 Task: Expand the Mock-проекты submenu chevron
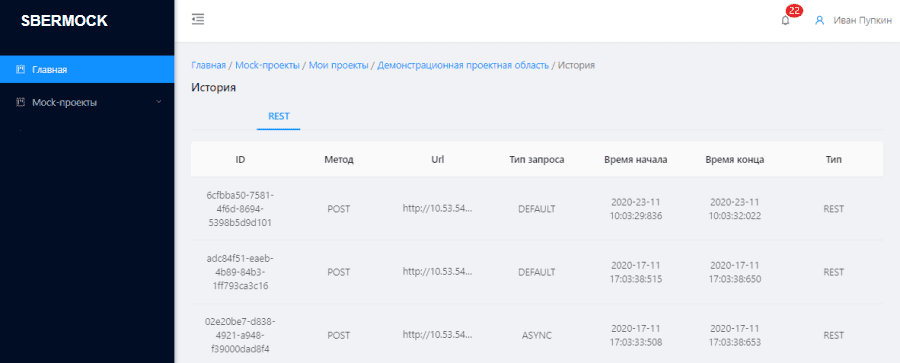coord(159,102)
